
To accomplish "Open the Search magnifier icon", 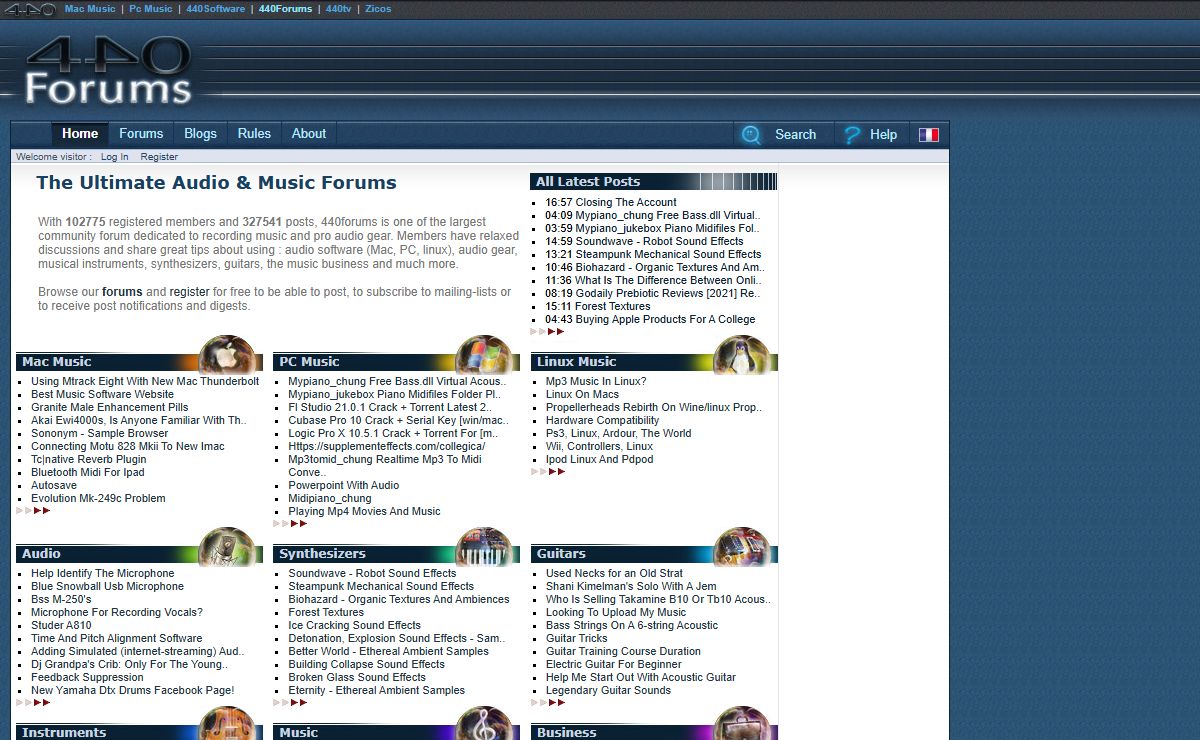I will click(x=751, y=135).
